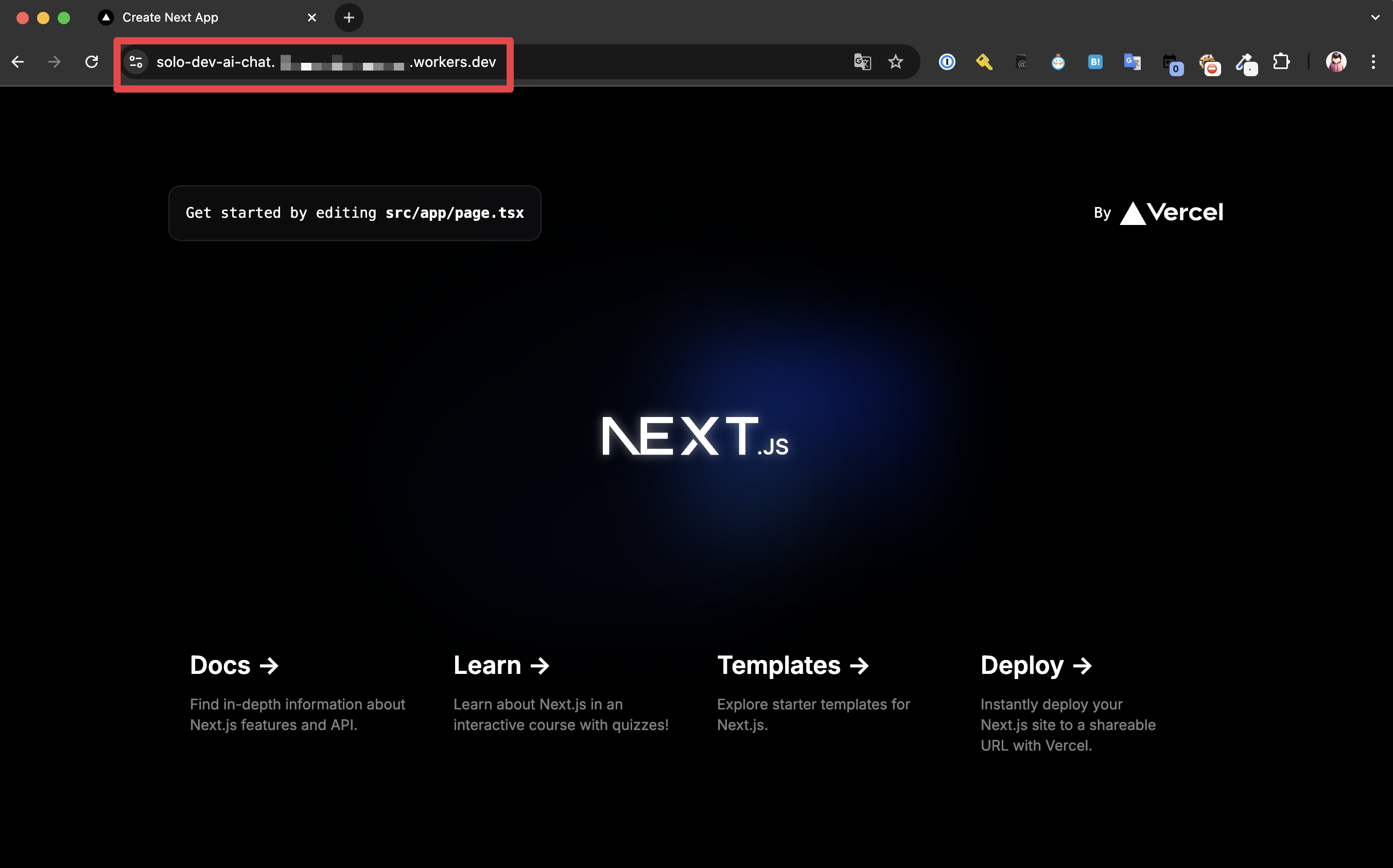Open the 1Password extension
Screen dimensions: 1393x868
pyautogui.click(x=947, y=62)
